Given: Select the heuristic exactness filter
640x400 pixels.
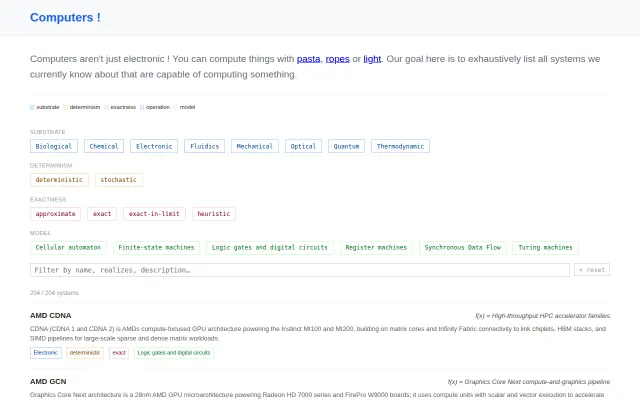Looking at the screenshot, I should point(214,214).
